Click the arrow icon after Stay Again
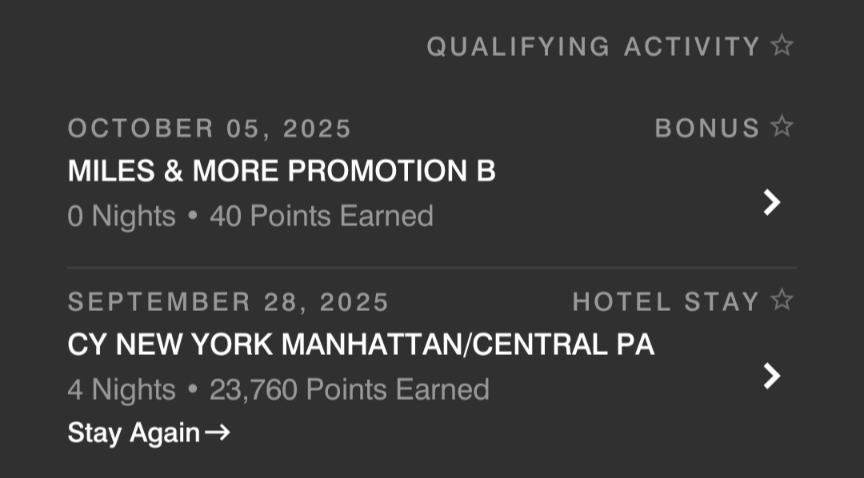This screenshot has width=864, height=478. pos(217,433)
